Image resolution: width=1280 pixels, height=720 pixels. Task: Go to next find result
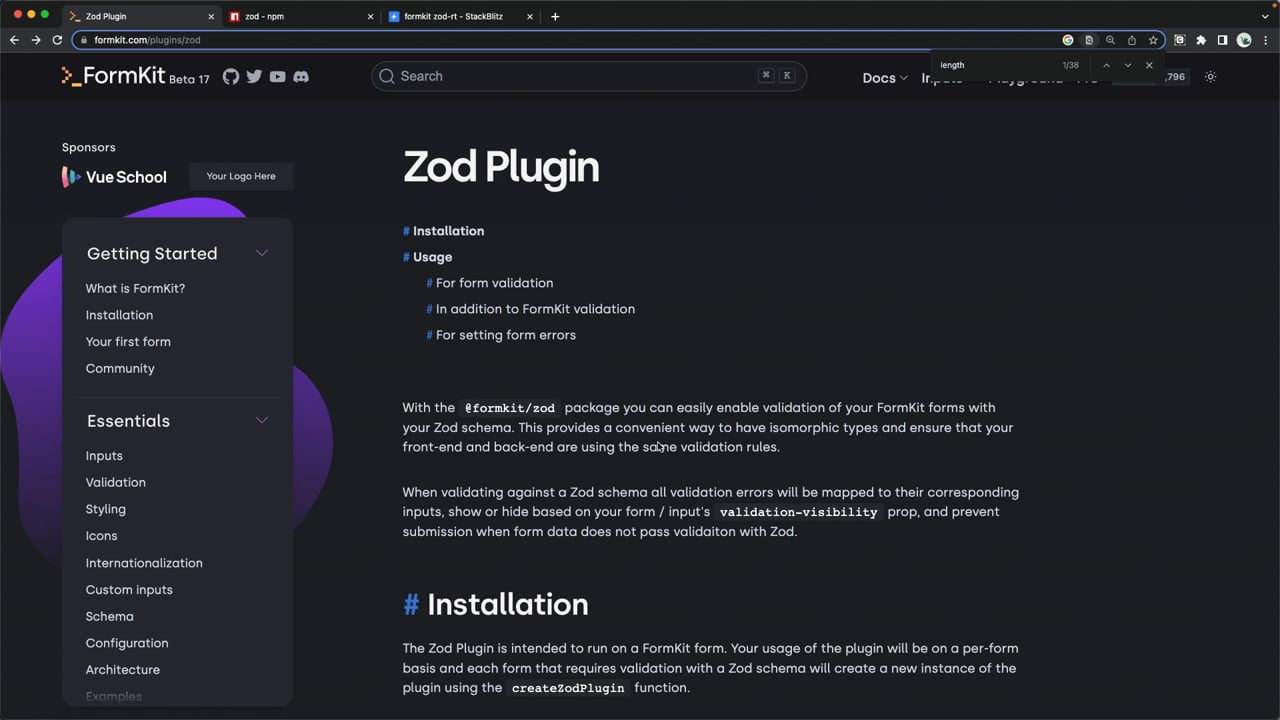(x=1128, y=65)
